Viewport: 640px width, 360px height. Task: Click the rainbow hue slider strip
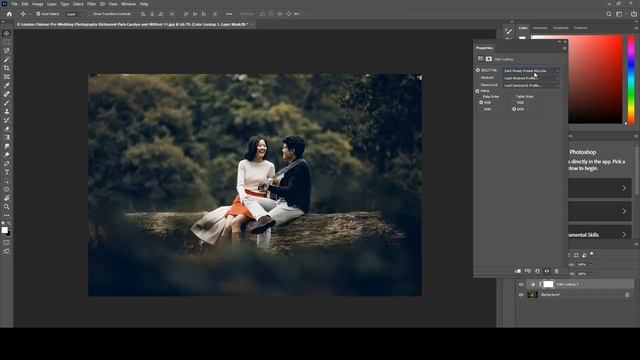tap(631, 79)
